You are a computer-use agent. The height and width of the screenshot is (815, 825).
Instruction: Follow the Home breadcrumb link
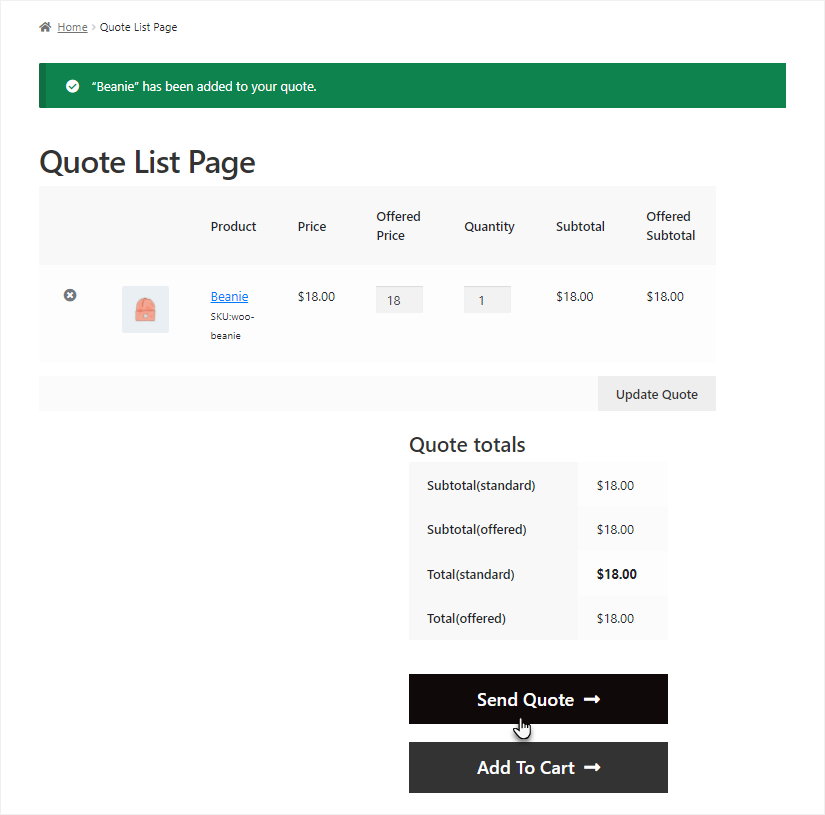point(72,27)
